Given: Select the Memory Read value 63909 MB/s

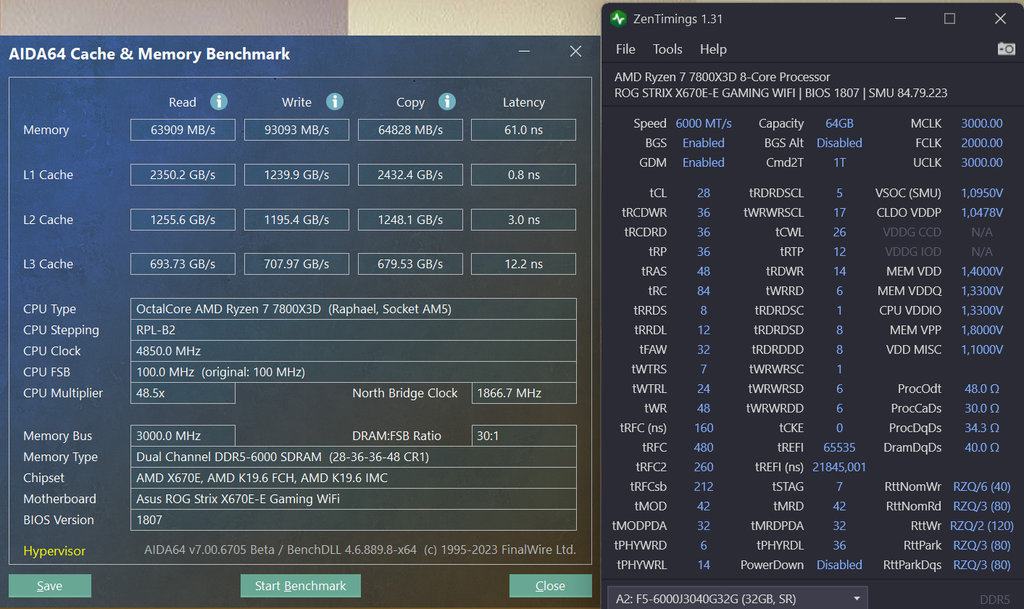Looking at the screenshot, I should click(183, 130).
